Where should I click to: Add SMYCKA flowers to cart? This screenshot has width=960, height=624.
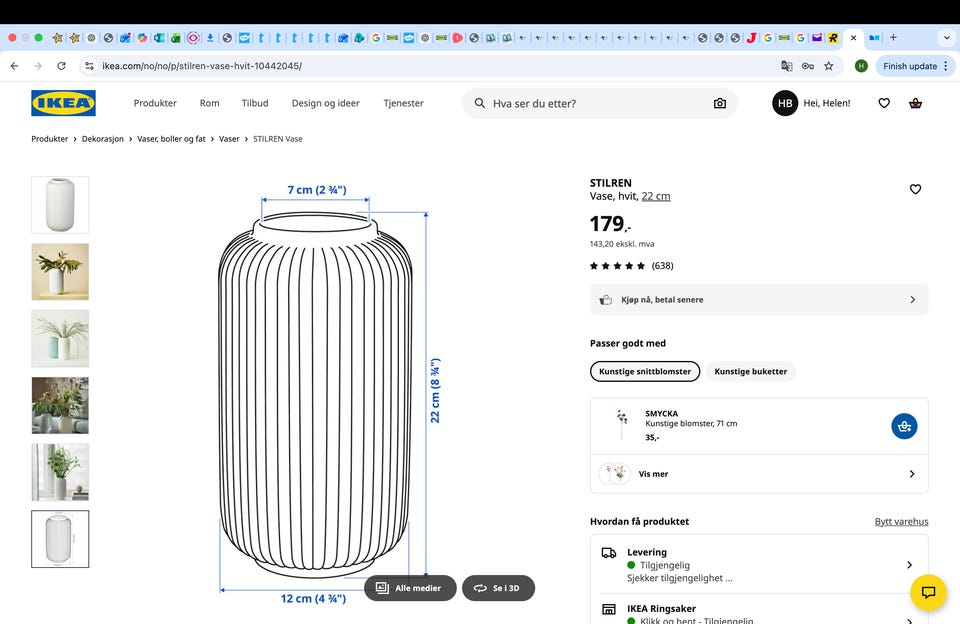pyautogui.click(x=904, y=426)
